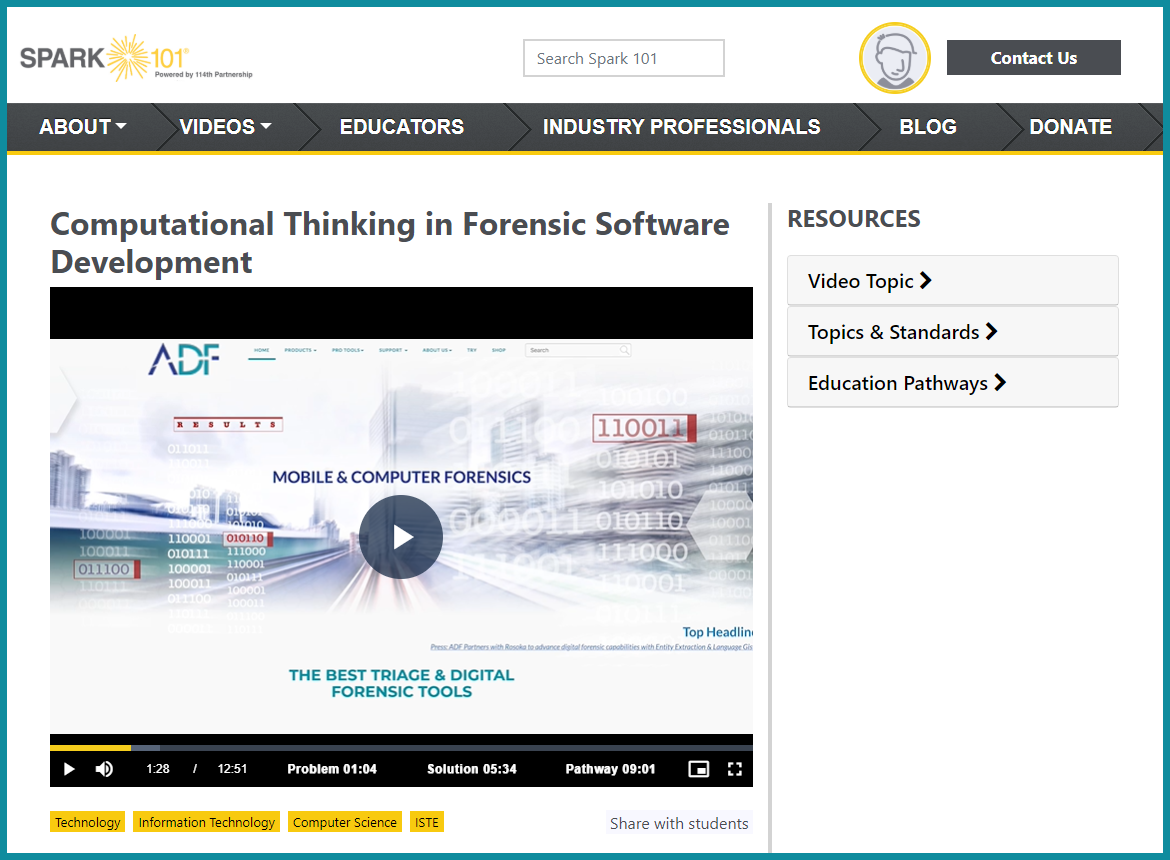This screenshot has width=1170, height=860.
Task: Click the Search Spark 101 field
Action: [x=623, y=58]
